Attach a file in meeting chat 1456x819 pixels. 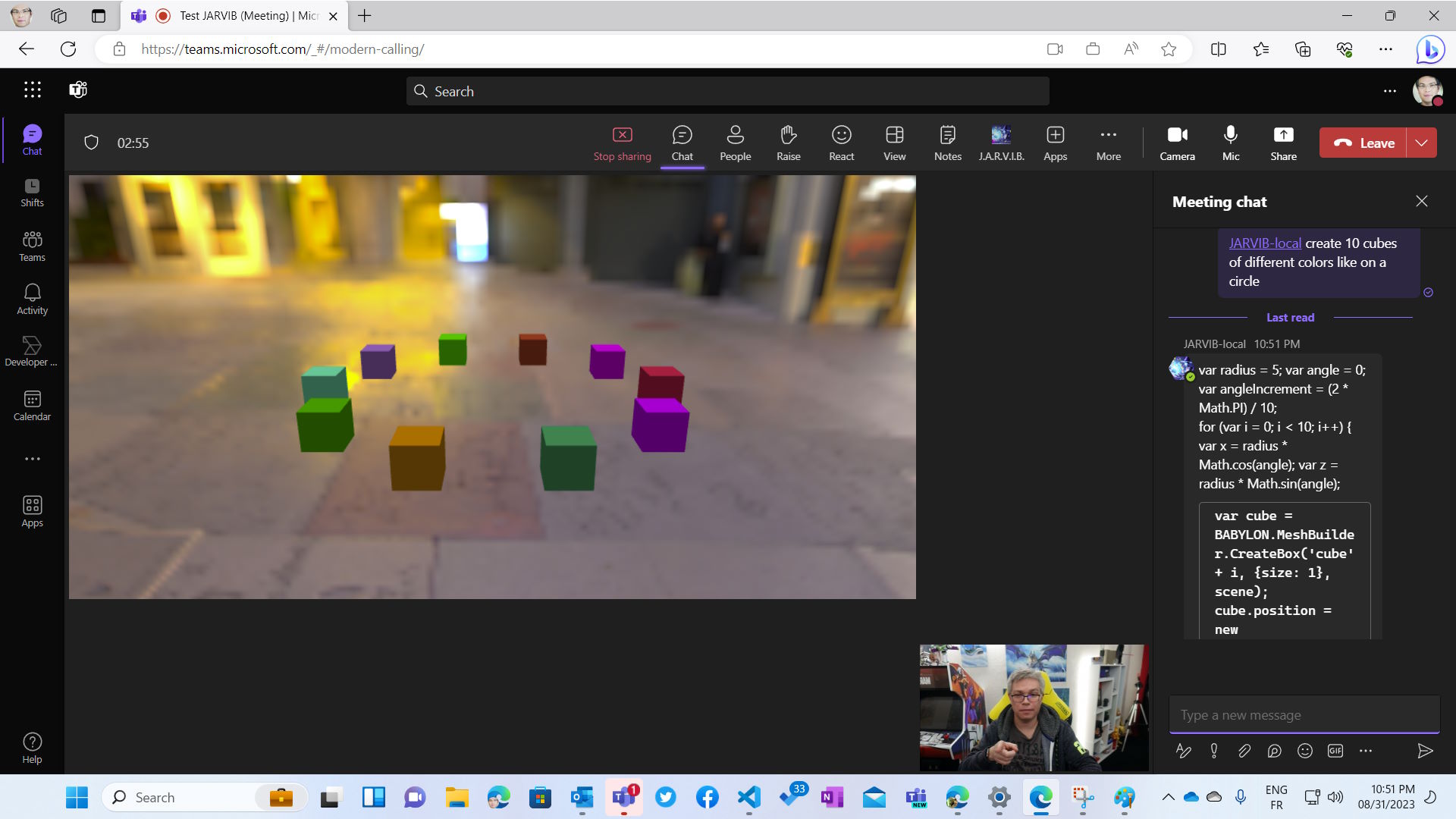[x=1244, y=751]
